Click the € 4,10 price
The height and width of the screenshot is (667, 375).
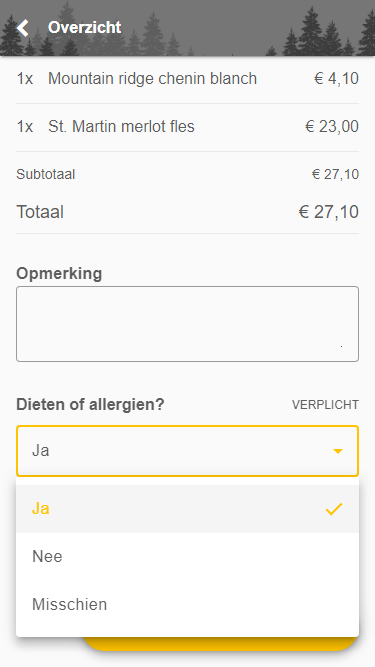pos(336,79)
